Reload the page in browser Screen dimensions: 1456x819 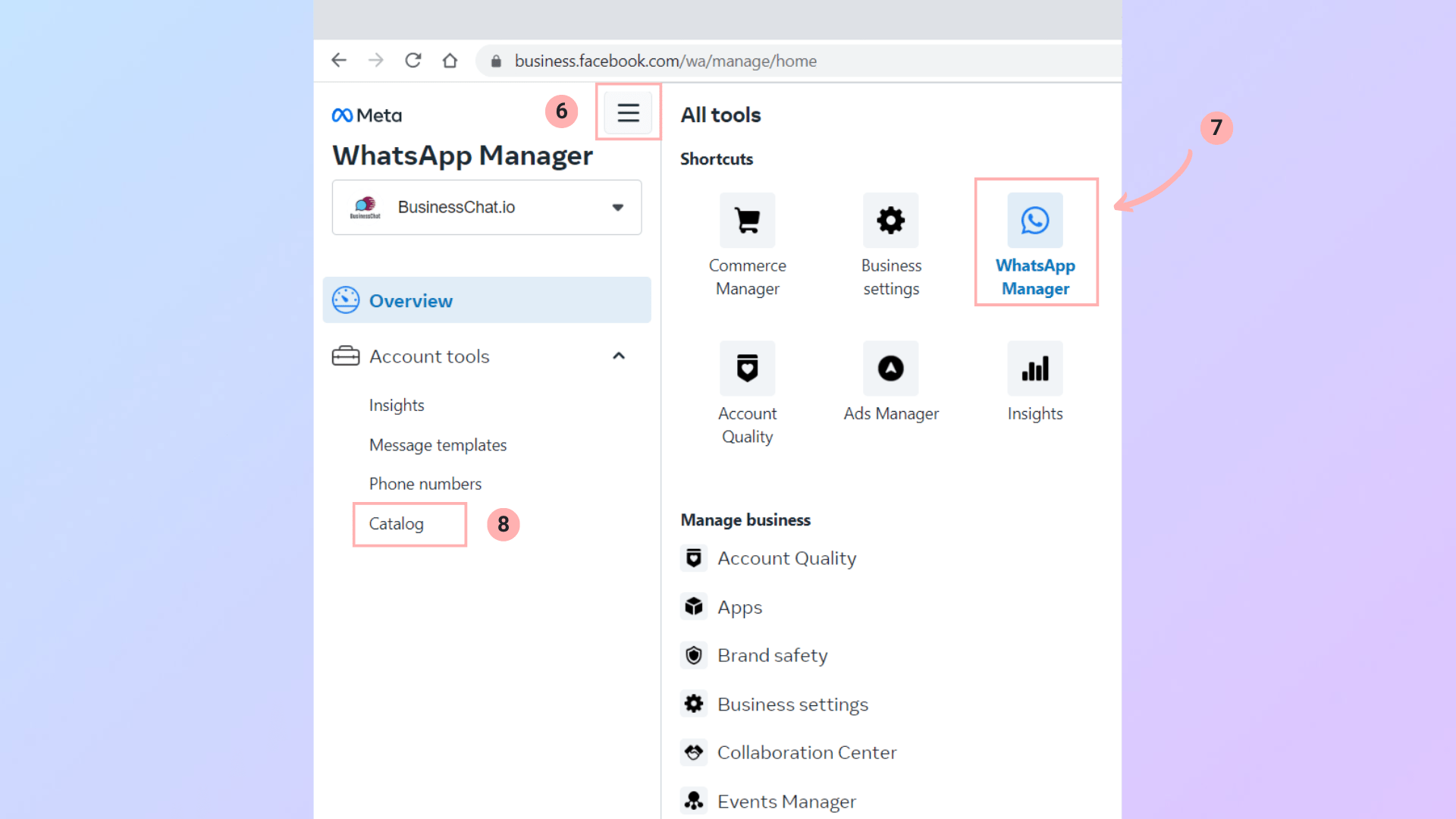[413, 61]
